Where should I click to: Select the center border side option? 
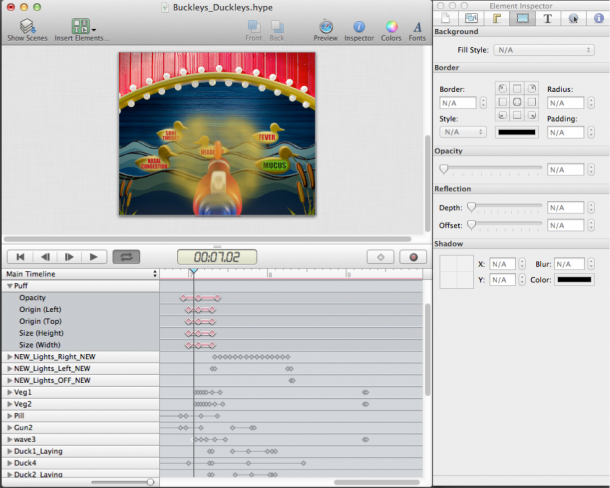[517, 102]
